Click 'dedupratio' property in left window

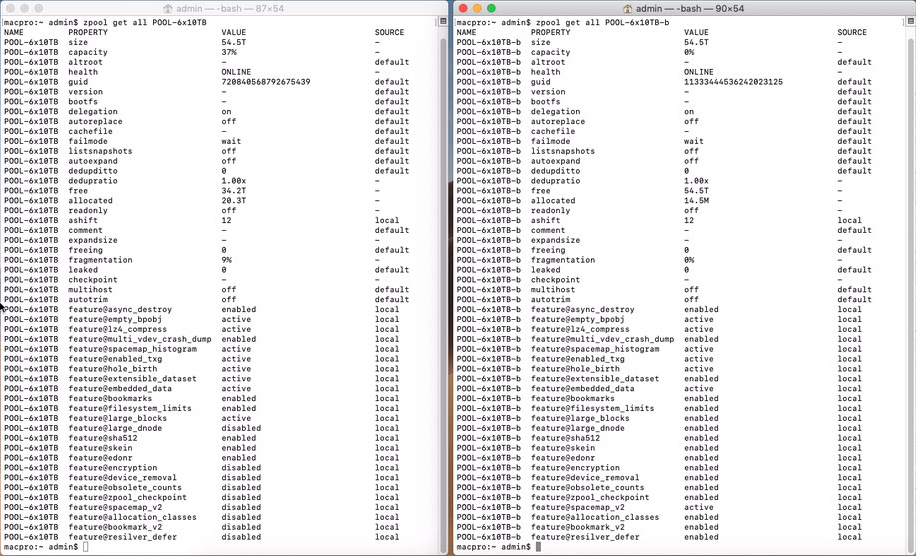pos(93,180)
